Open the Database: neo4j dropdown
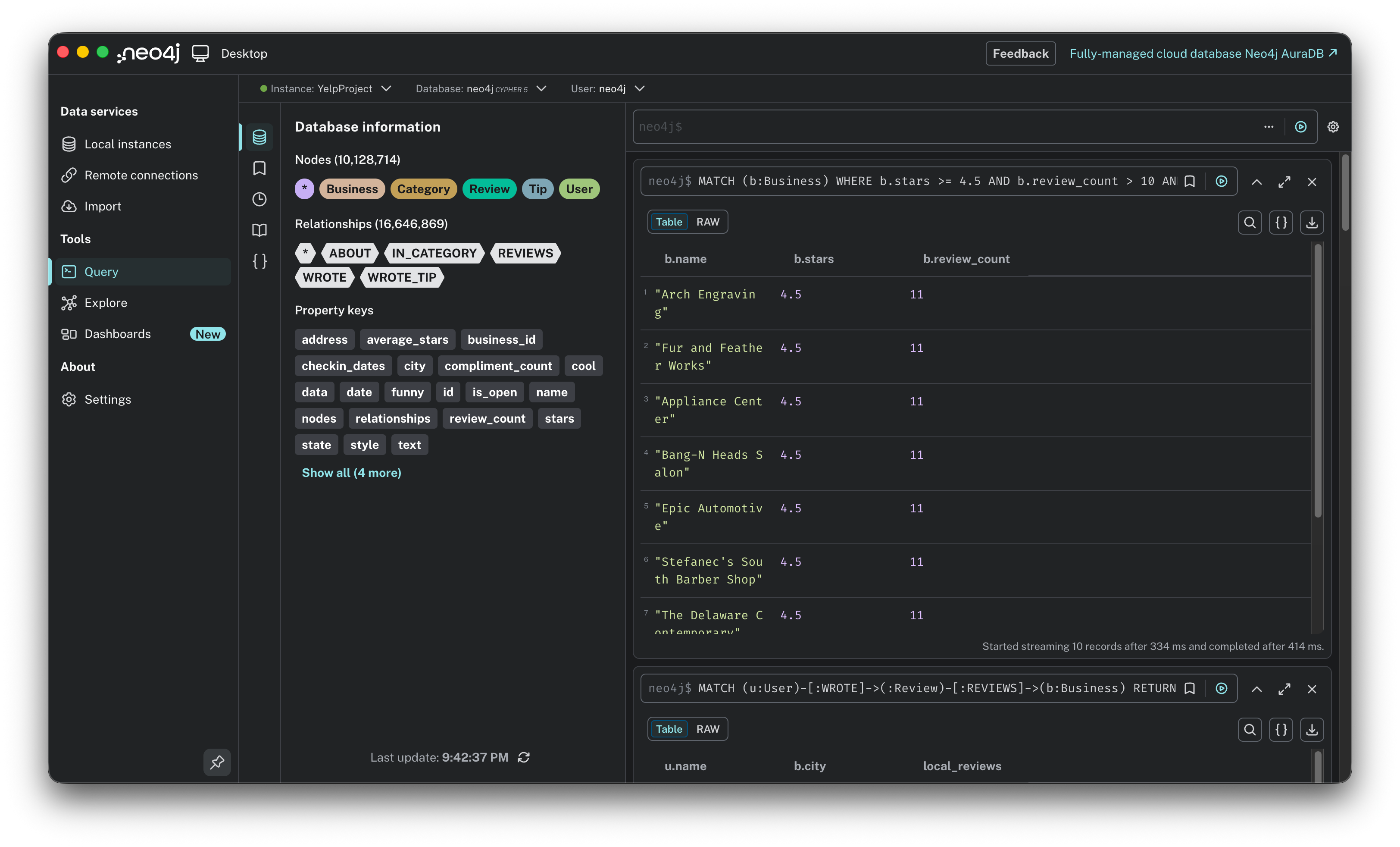 (480, 89)
